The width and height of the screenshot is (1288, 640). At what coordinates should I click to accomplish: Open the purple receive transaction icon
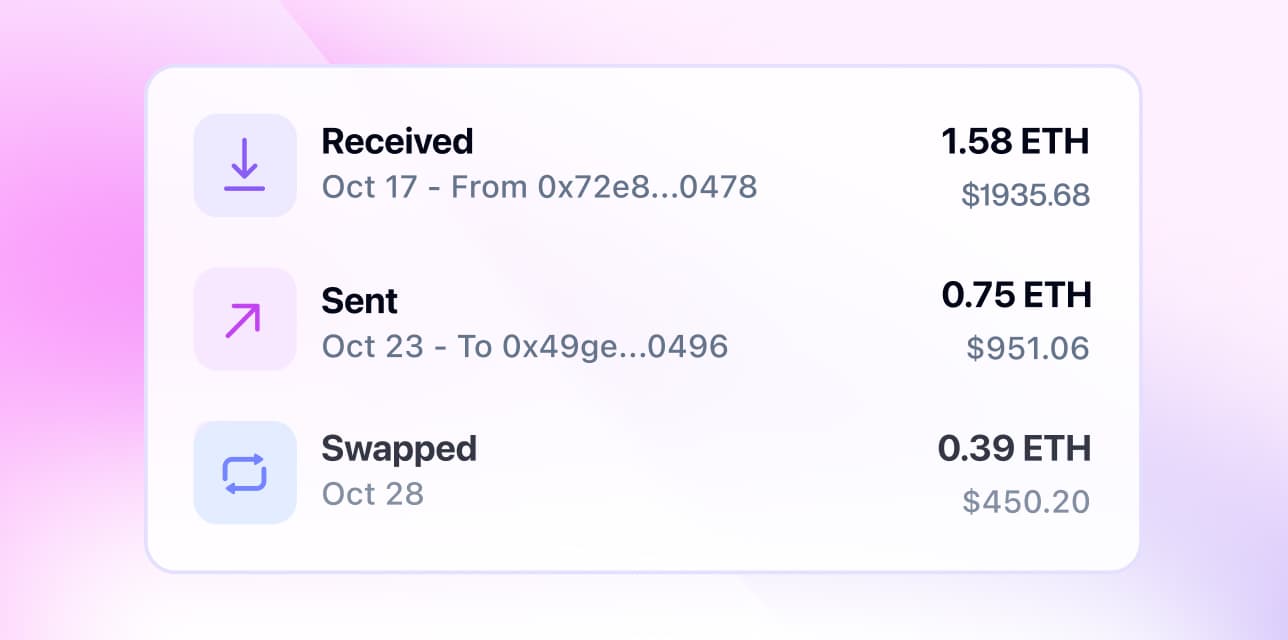pyautogui.click(x=244, y=166)
